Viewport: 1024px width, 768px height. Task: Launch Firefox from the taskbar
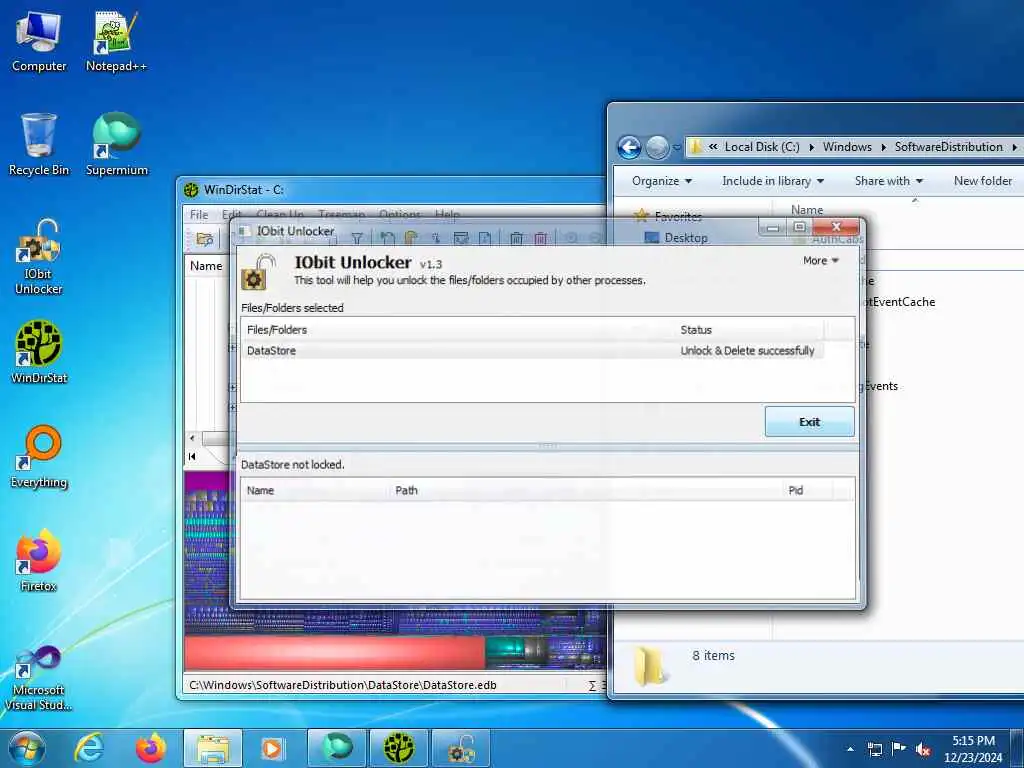coord(150,748)
